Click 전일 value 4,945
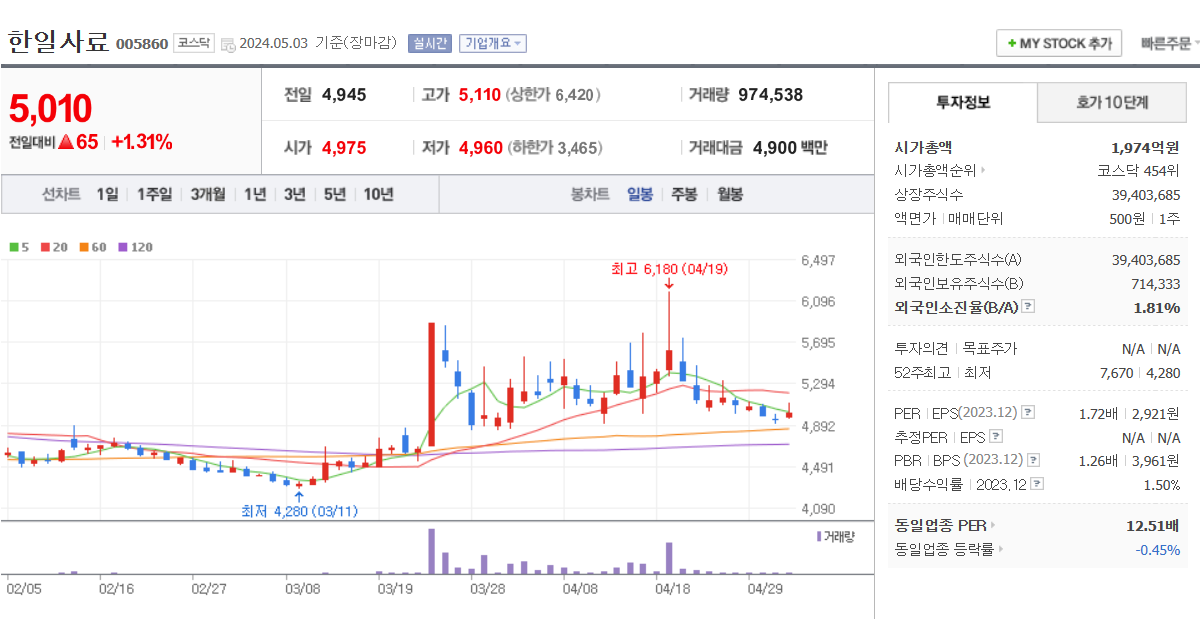Screen dimensions: 1200x619 (x=344, y=95)
